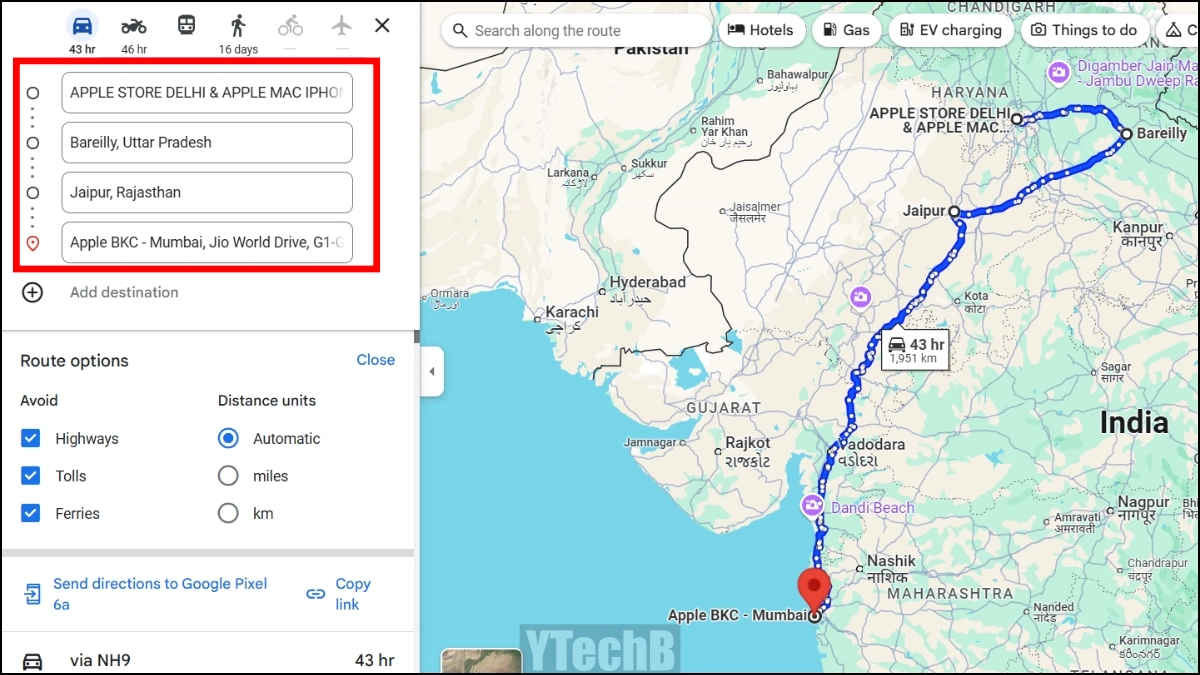The height and width of the screenshot is (675, 1200).
Task: Uncheck the Avoid Tolls checkbox
Action: (31, 476)
